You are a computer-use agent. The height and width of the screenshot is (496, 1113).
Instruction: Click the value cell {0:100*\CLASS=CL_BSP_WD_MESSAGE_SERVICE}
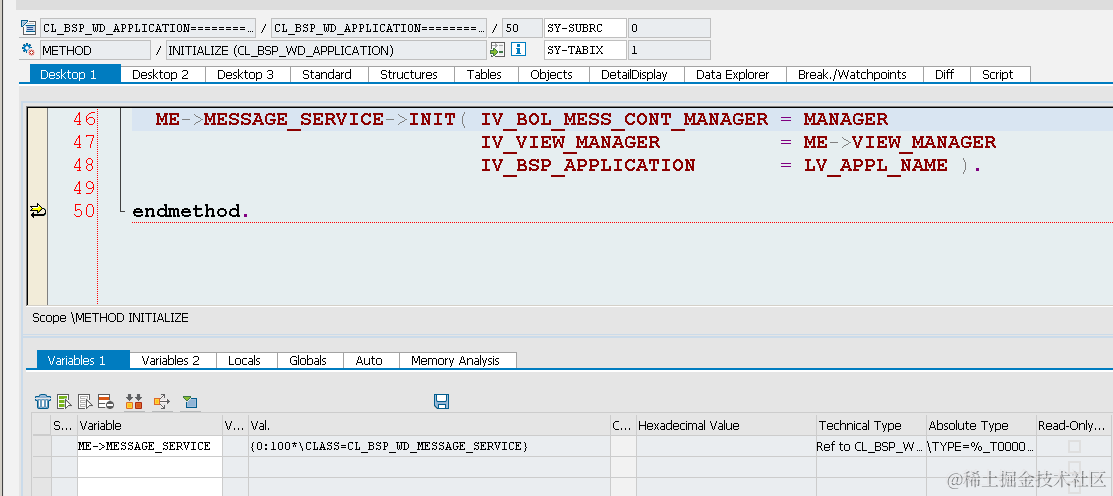[429, 446]
